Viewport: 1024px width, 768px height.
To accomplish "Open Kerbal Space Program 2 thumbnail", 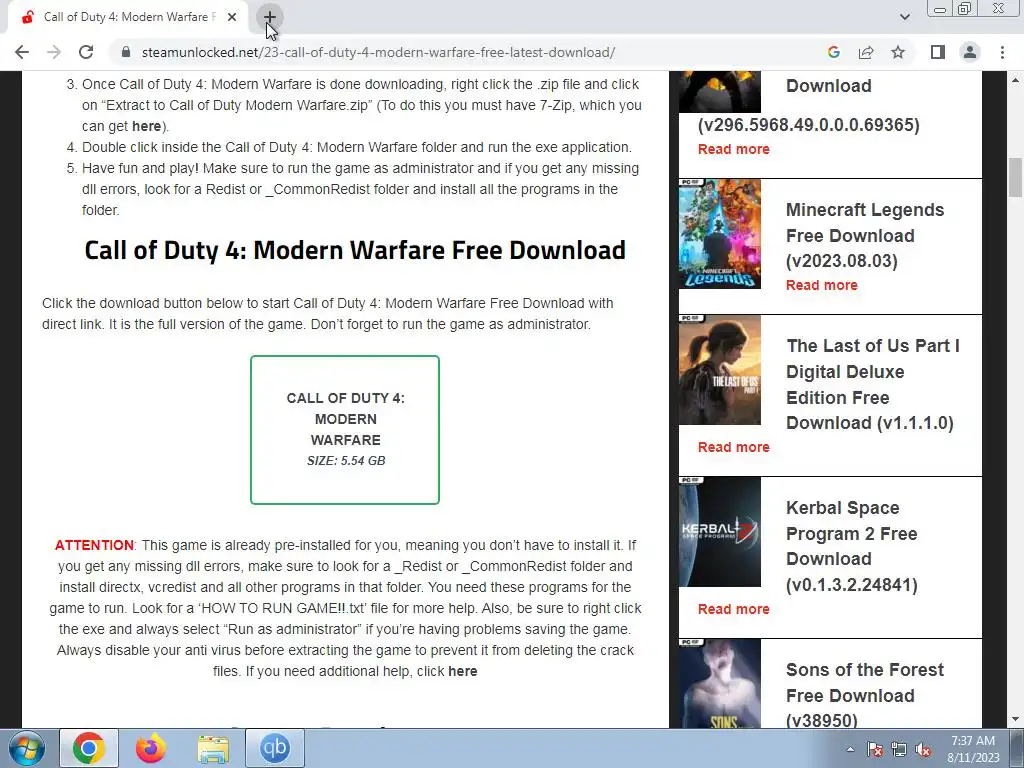I will 720,532.
